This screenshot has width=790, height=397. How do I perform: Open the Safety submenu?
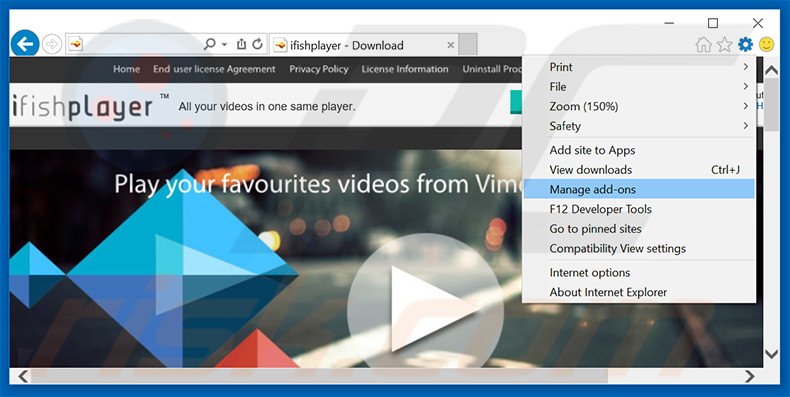[639, 126]
